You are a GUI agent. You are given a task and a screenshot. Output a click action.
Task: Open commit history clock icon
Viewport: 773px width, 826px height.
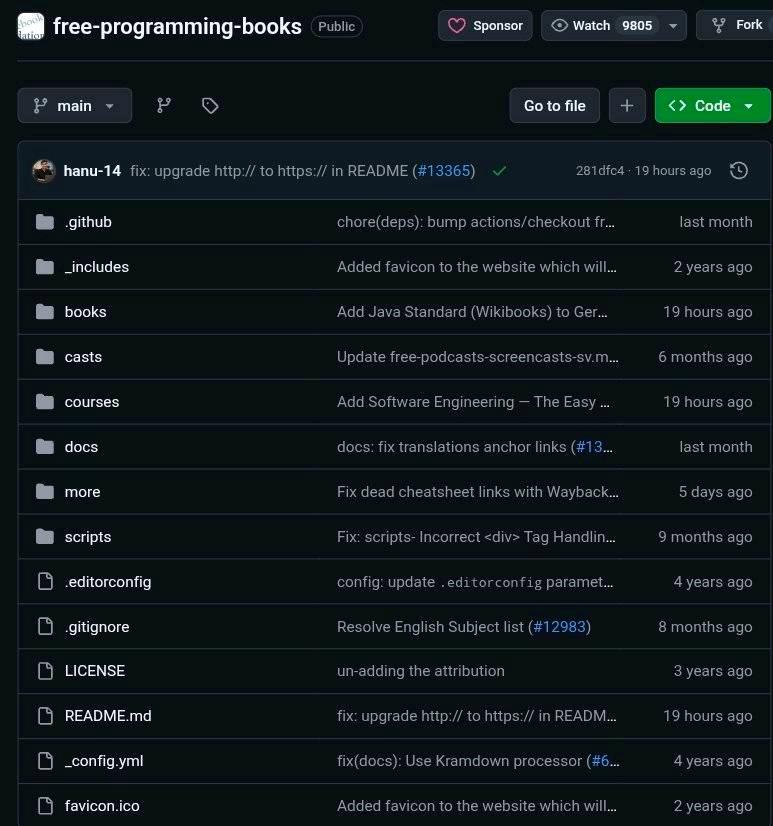[x=739, y=171]
